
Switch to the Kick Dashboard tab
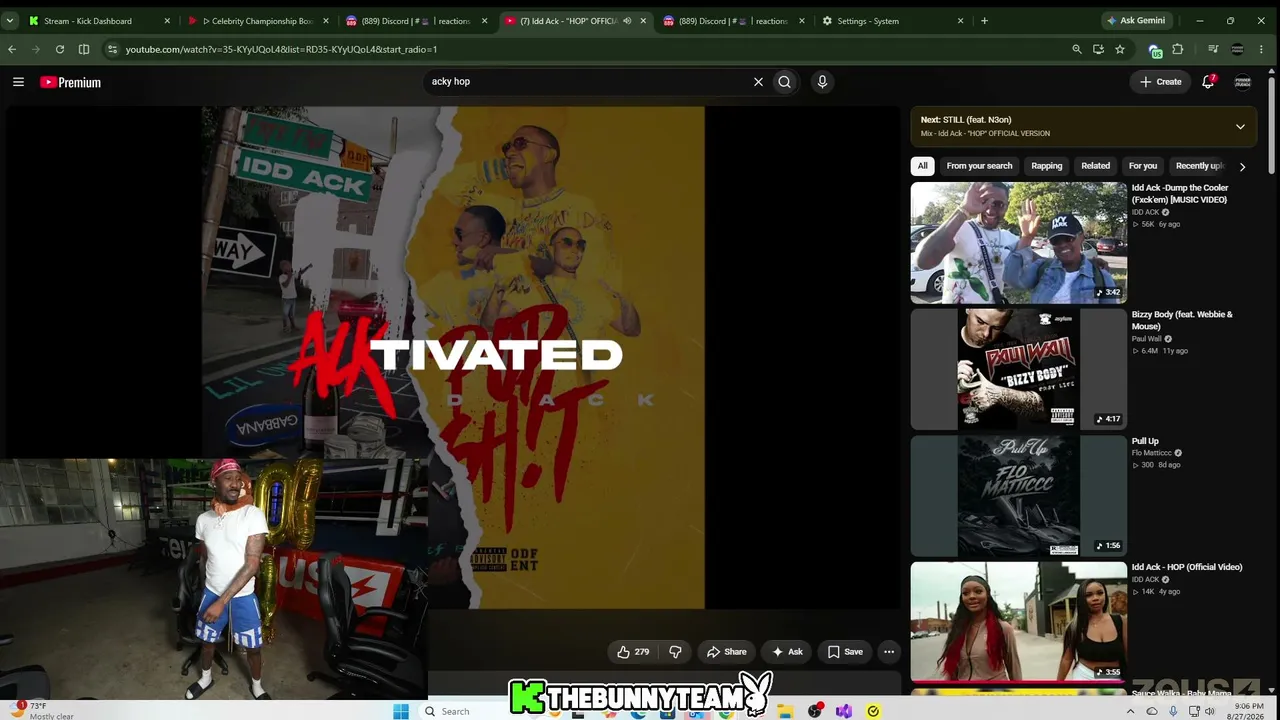point(98,21)
